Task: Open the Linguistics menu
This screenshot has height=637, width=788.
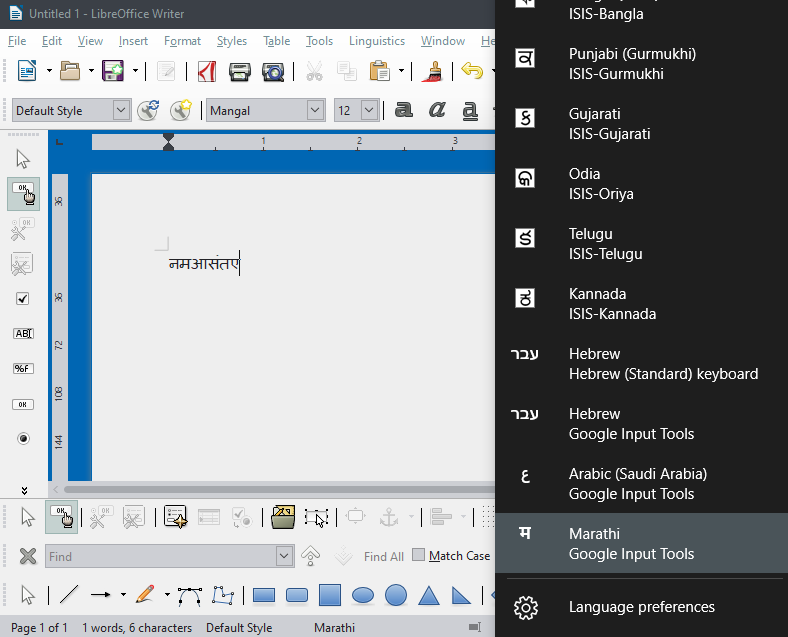Action: pyautogui.click(x=377, y=41)
